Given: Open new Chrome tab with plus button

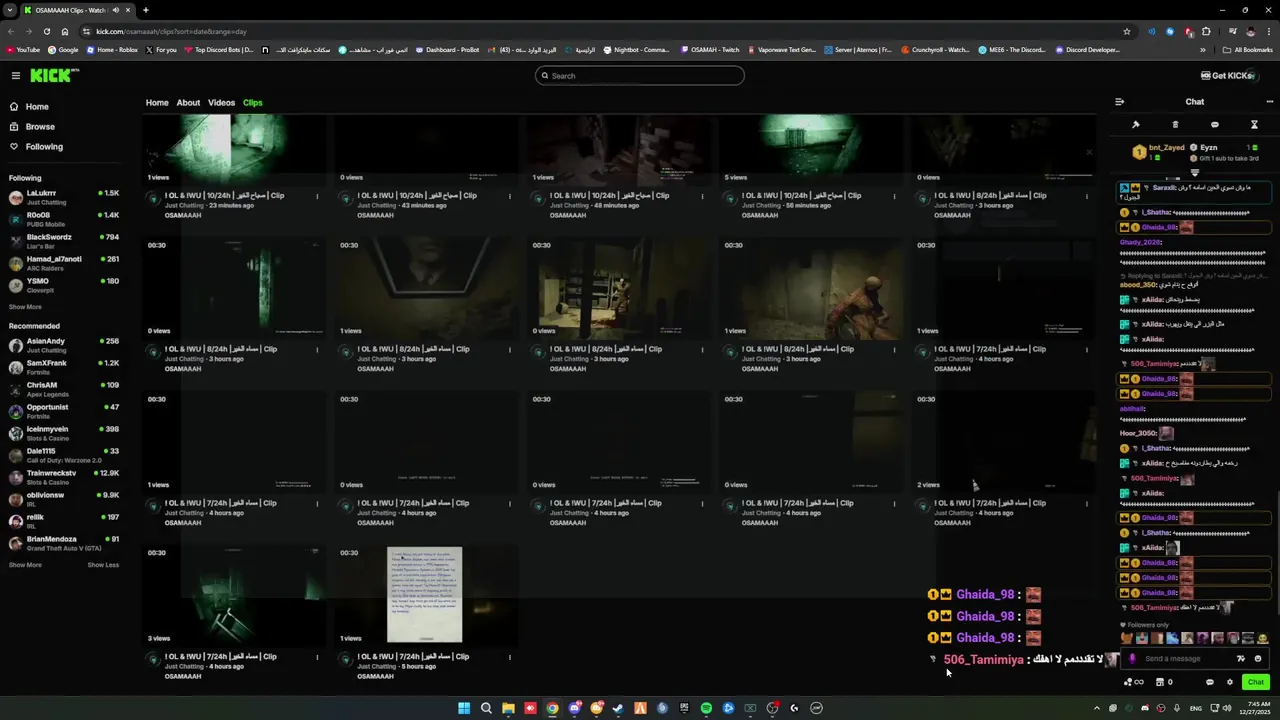Looking at the screenshot, I should (x=146, y=10).
